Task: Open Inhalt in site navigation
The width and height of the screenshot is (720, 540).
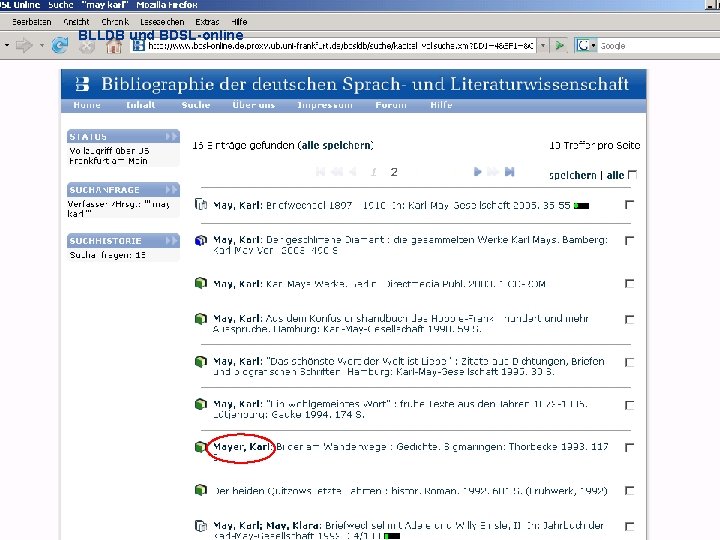Action: (x=141, y=105)
